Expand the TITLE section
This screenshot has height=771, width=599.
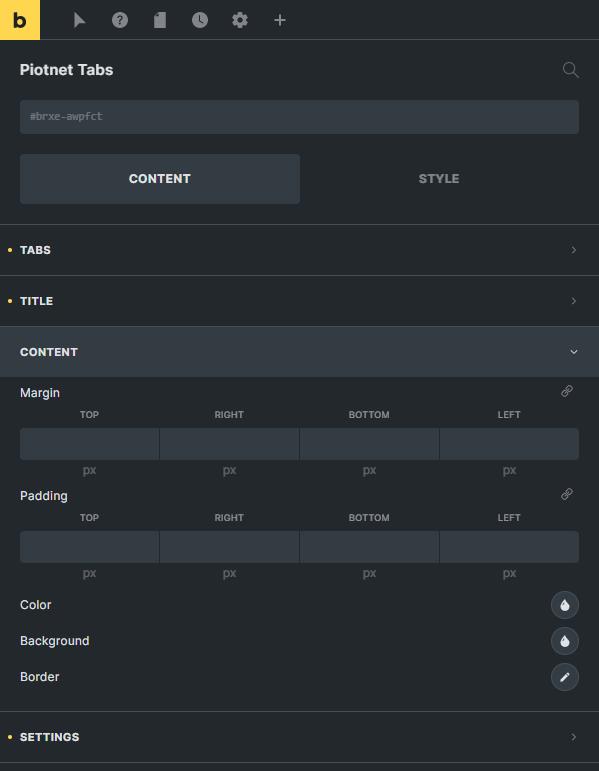click(300, 301)
